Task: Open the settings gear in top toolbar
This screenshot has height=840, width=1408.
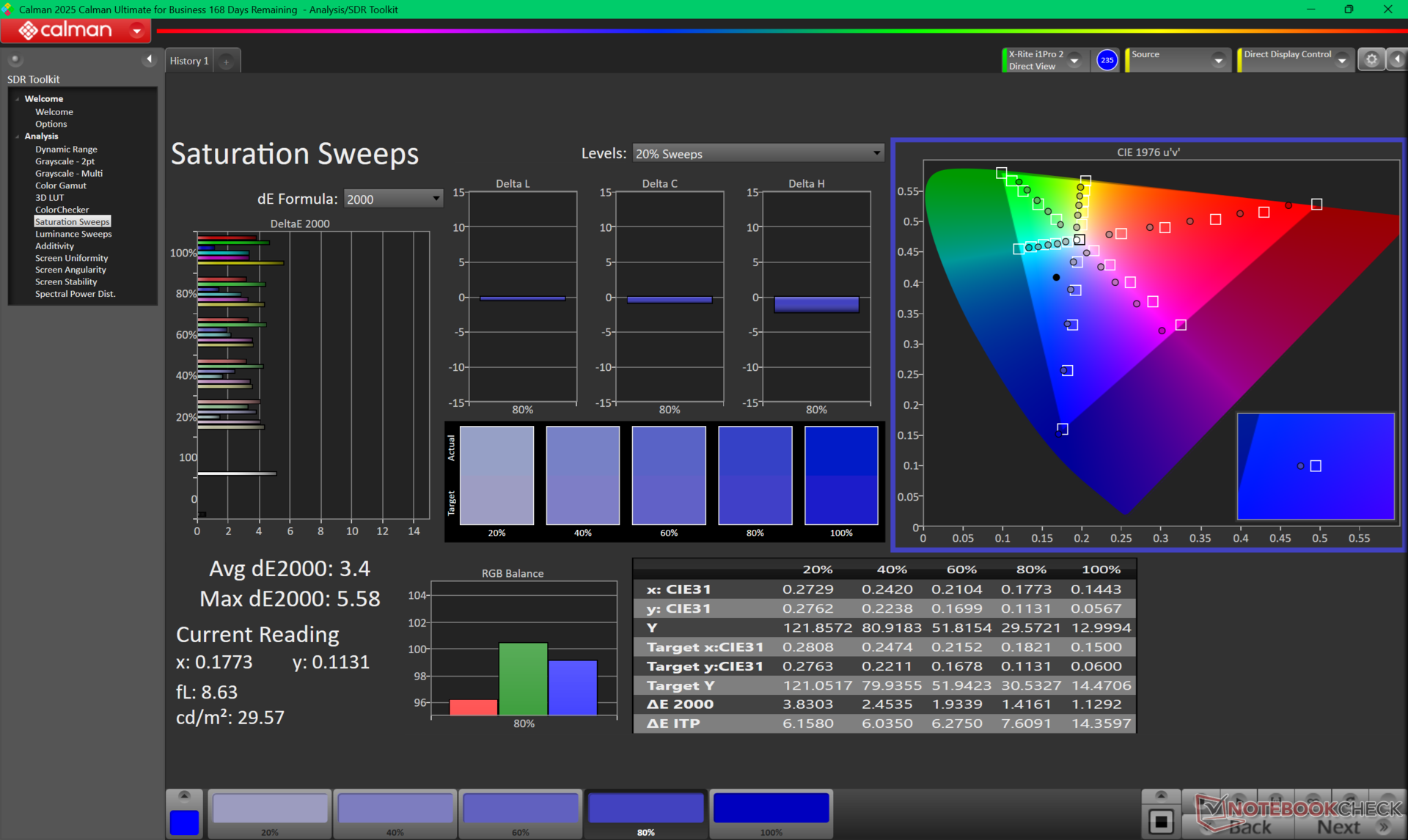Action: point(1371,60)
